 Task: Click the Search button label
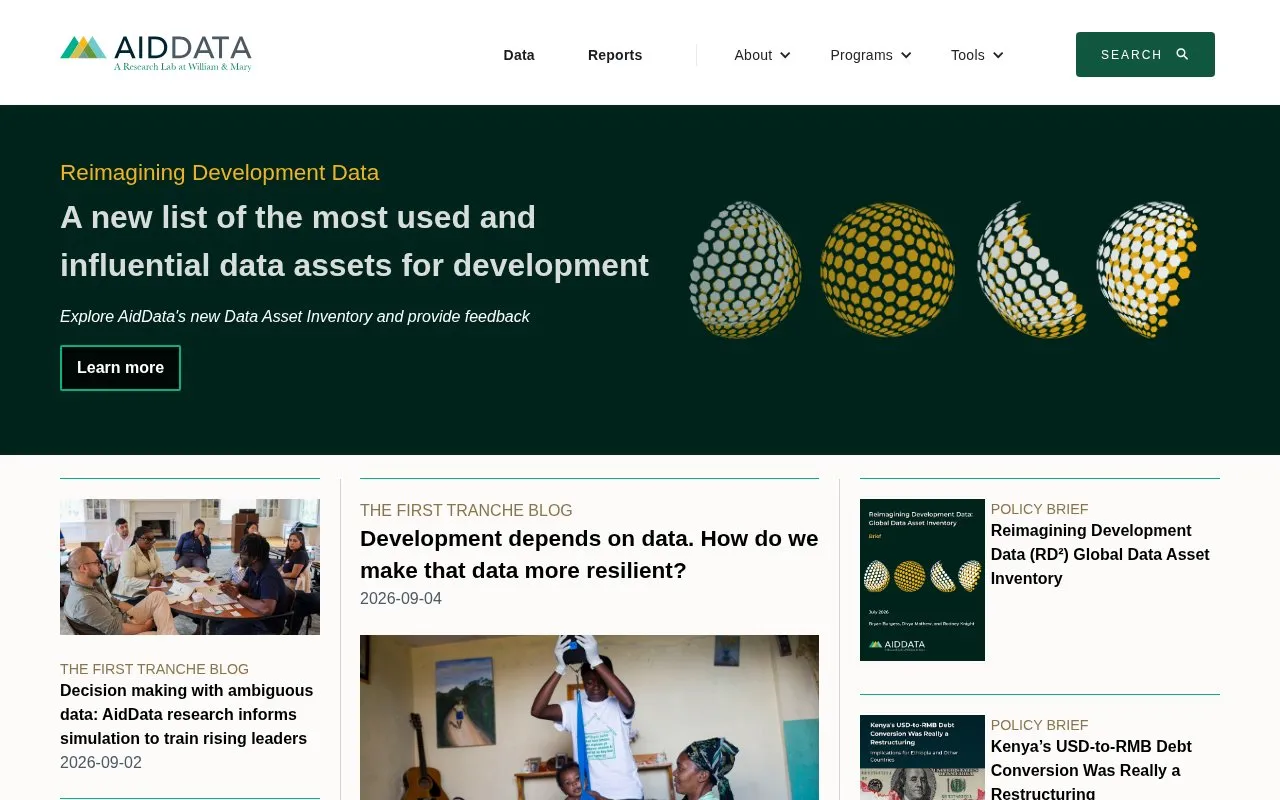(1131, 55)
